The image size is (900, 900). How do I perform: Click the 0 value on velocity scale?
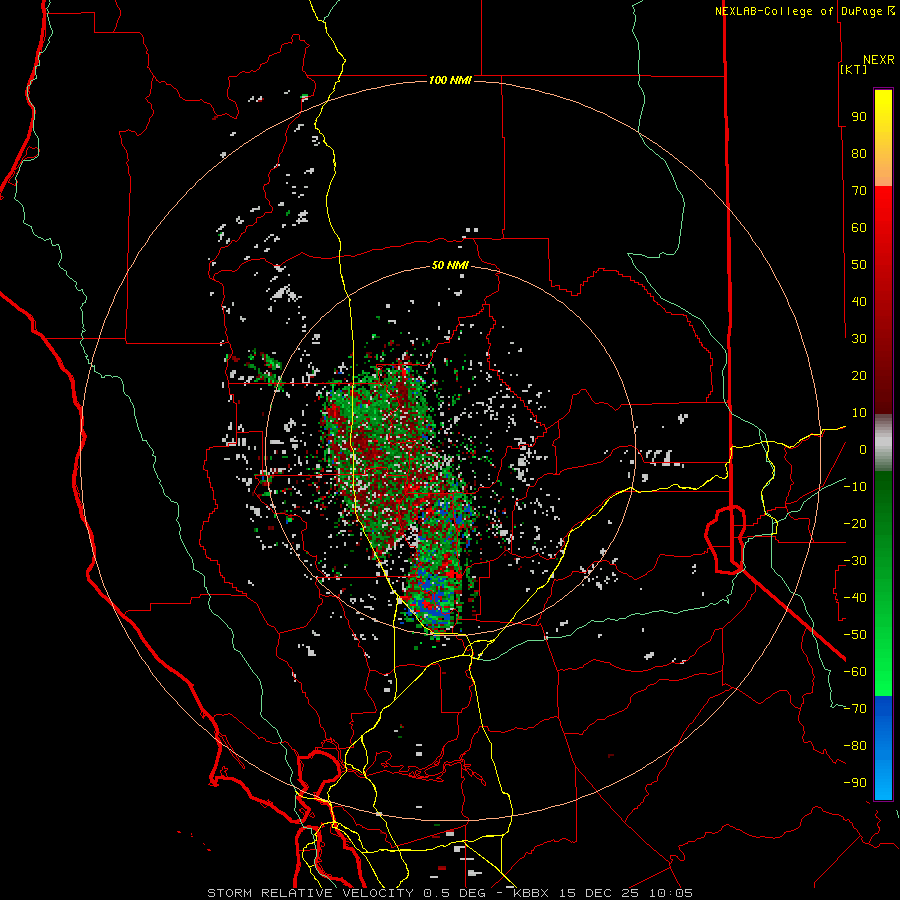(x=863, y=449)
